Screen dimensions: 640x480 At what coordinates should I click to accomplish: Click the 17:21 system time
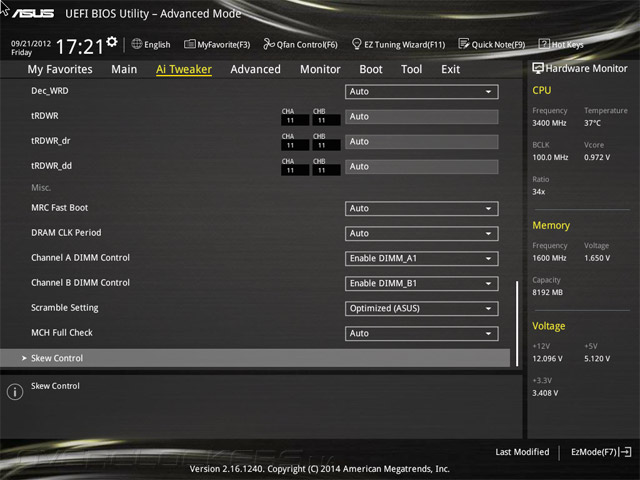[80, 46]
